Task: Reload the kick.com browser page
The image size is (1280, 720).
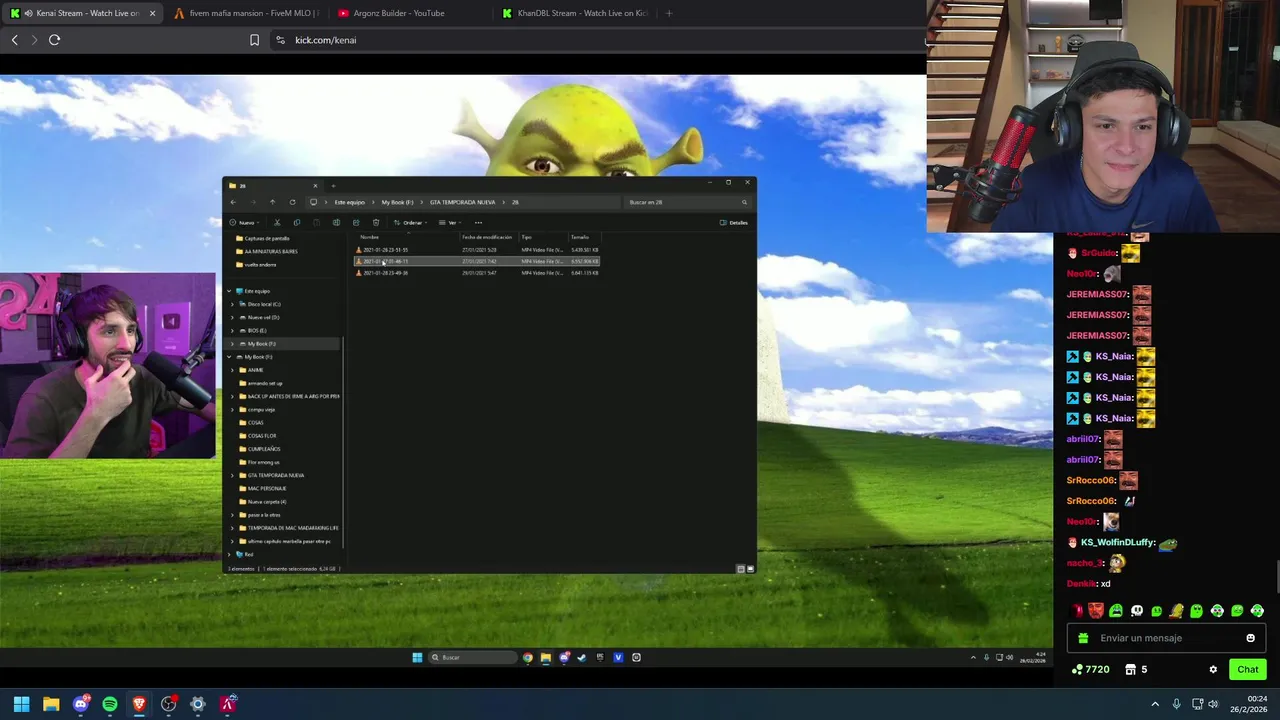Action: [x=54, y=40]
